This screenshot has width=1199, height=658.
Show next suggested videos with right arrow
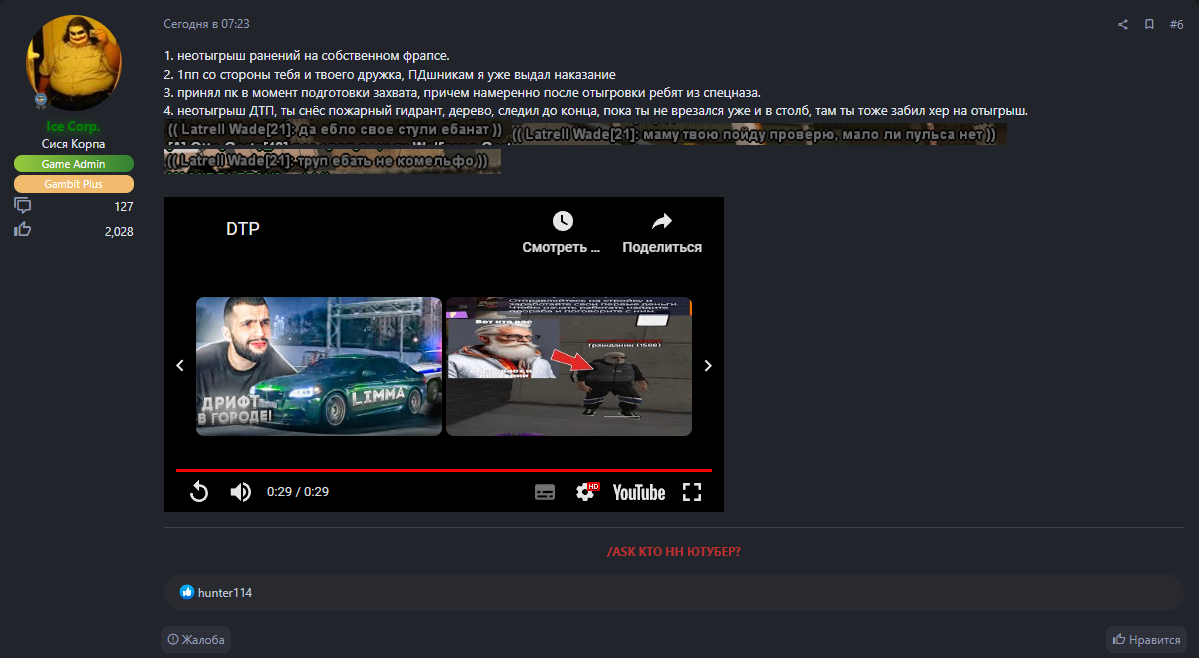coord(708,366)
